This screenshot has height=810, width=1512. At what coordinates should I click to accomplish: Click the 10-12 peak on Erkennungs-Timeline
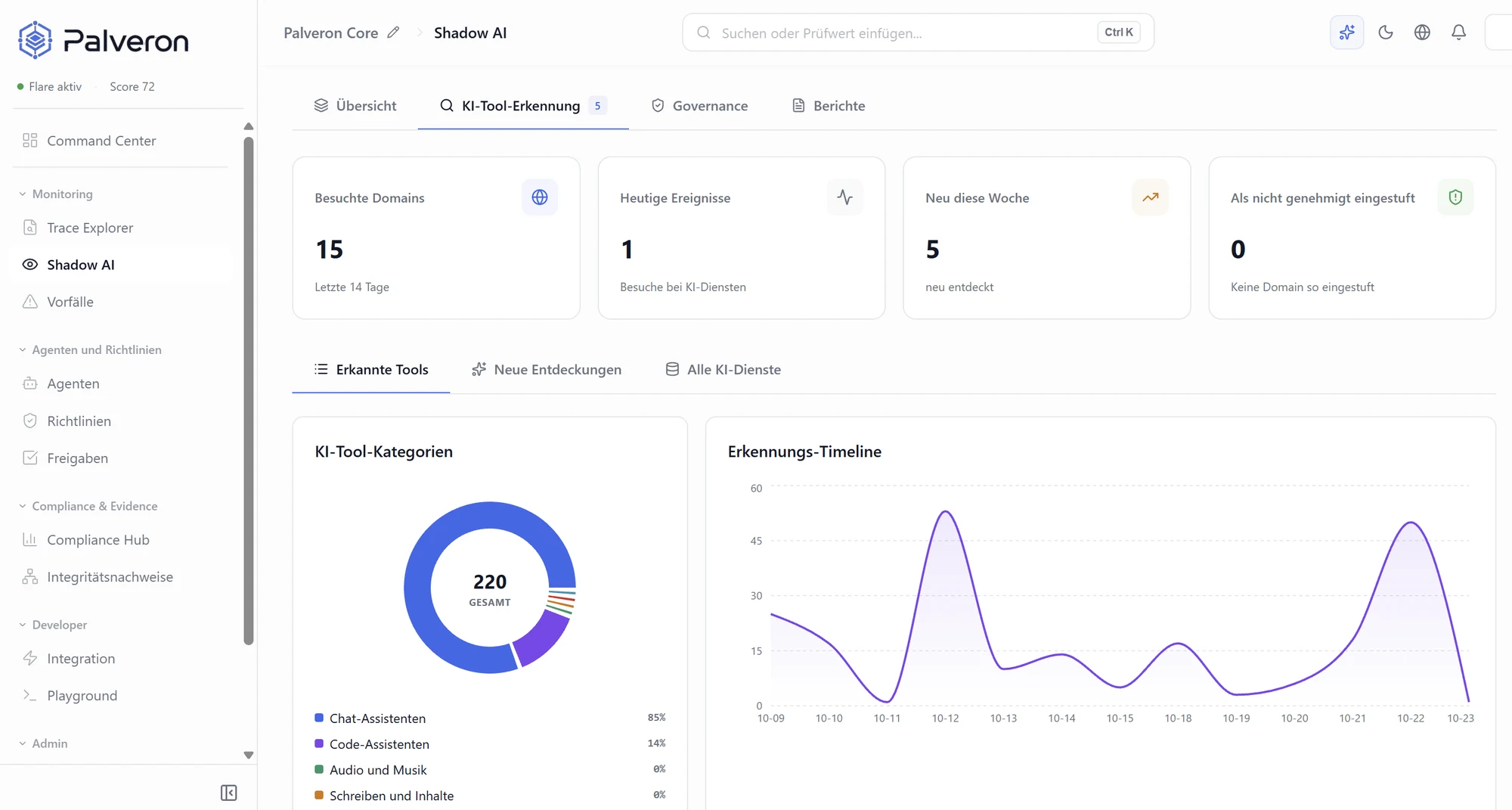946,512
